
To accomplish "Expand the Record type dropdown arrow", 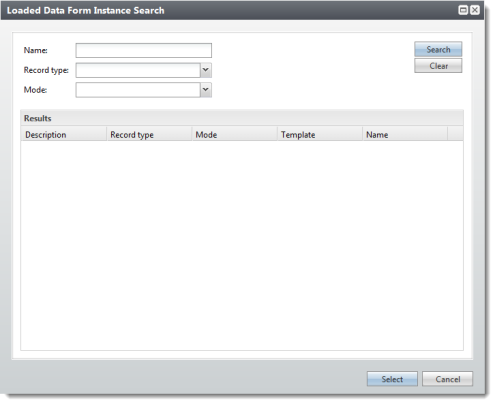I will pos(206,70).
